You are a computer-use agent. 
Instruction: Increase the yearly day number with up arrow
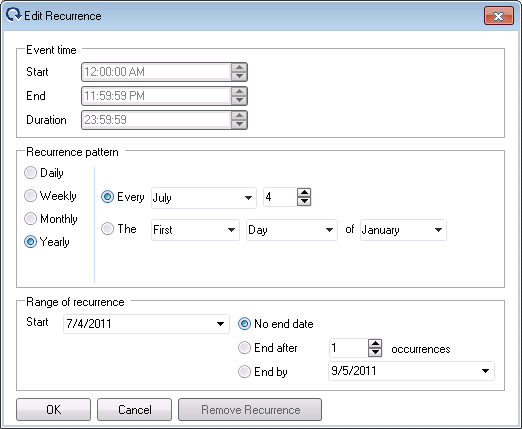(304, 193)
